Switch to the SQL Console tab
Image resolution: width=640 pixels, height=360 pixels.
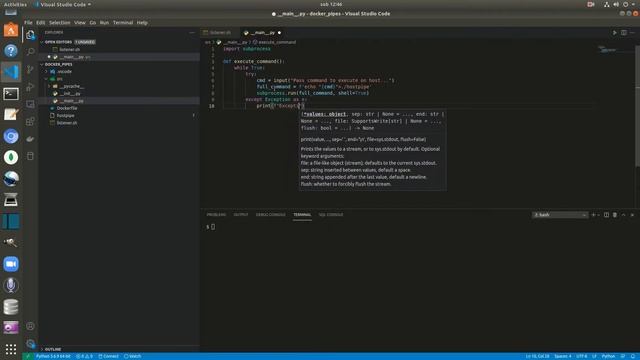click(x=331, y=215)
